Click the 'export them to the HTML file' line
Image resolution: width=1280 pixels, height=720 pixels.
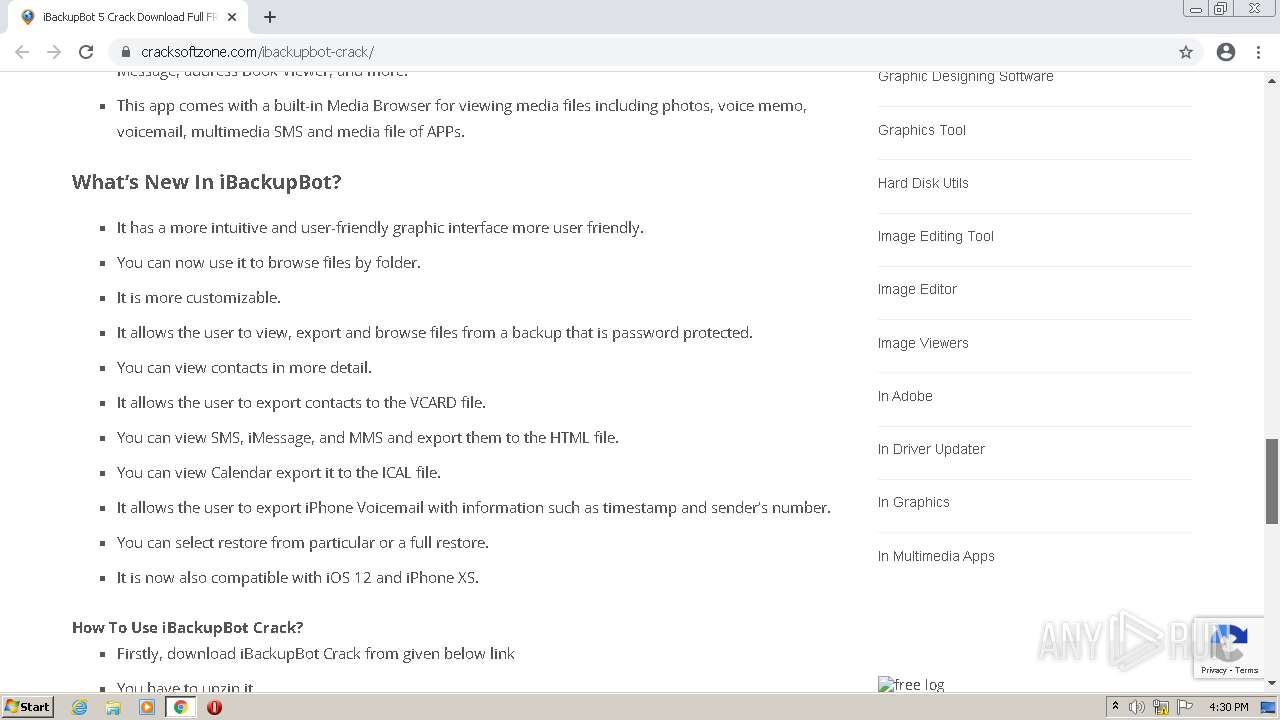coord(367,437)
